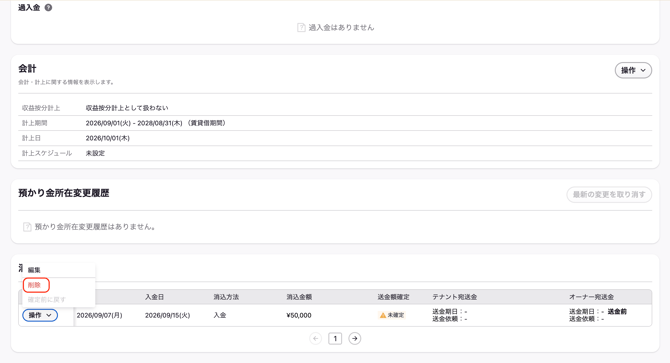Open the 操作 dropdown in the 会計 section
The image size is (670, 363).
tap(633, 70)
